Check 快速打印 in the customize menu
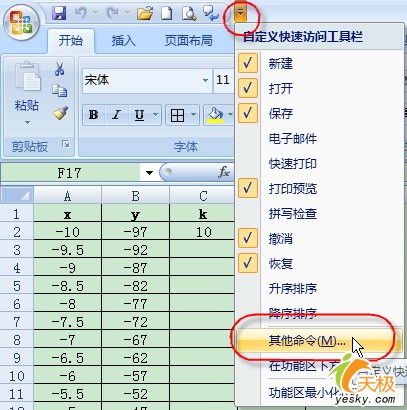The height and width of the screenshot is (410, 407). point(293,163)
